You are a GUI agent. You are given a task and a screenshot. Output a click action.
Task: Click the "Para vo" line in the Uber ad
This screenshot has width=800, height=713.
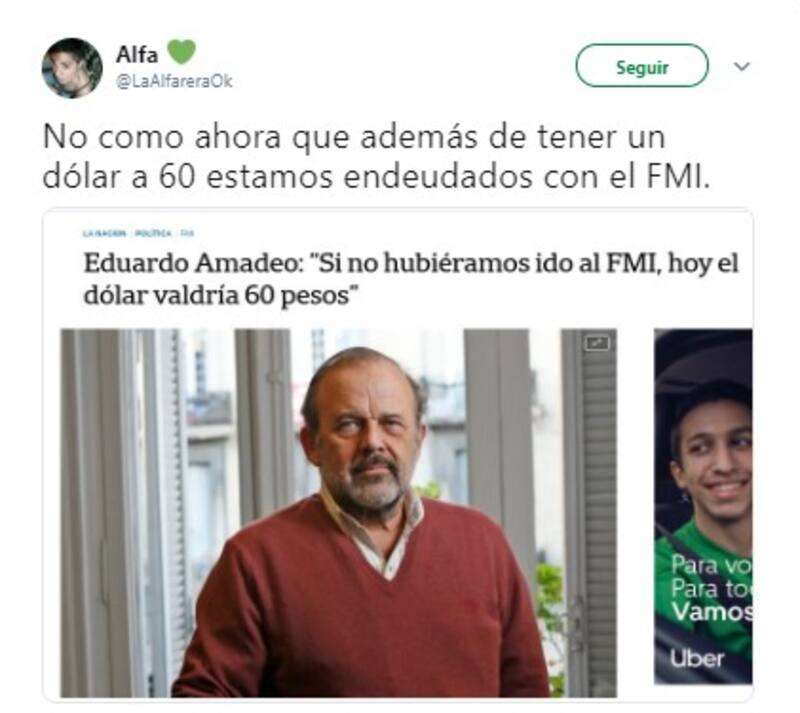(711, 564)
